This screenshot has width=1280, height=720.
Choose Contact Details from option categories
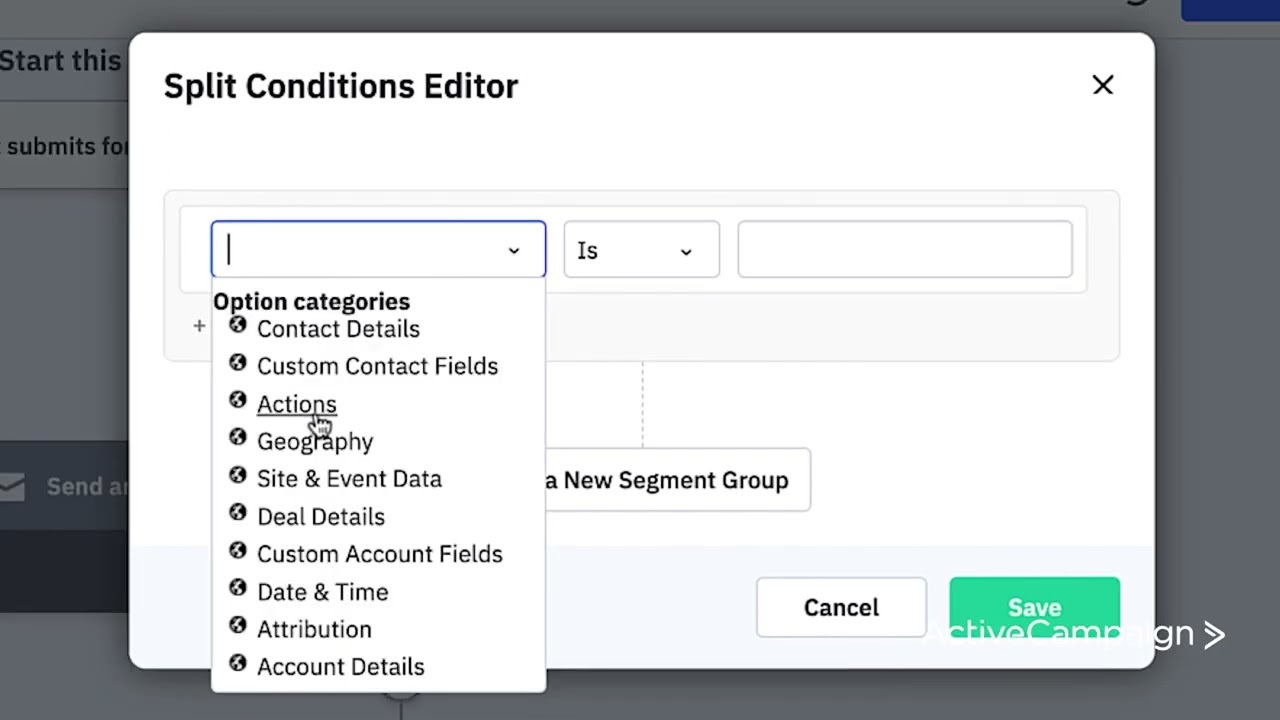tap(338, 328)
